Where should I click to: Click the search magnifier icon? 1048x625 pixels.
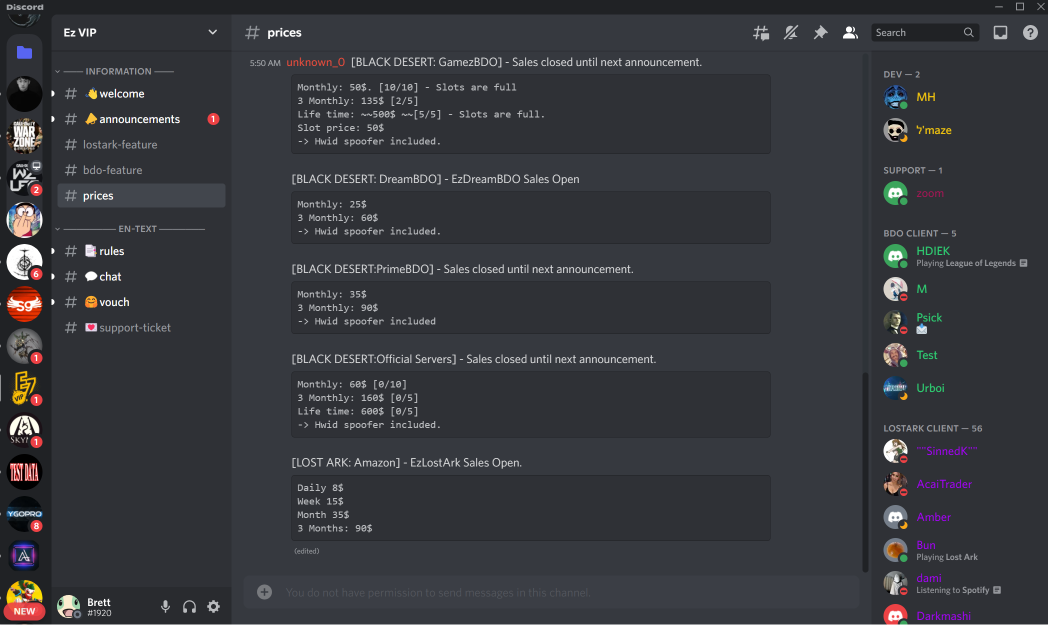[x=968, y=33]
